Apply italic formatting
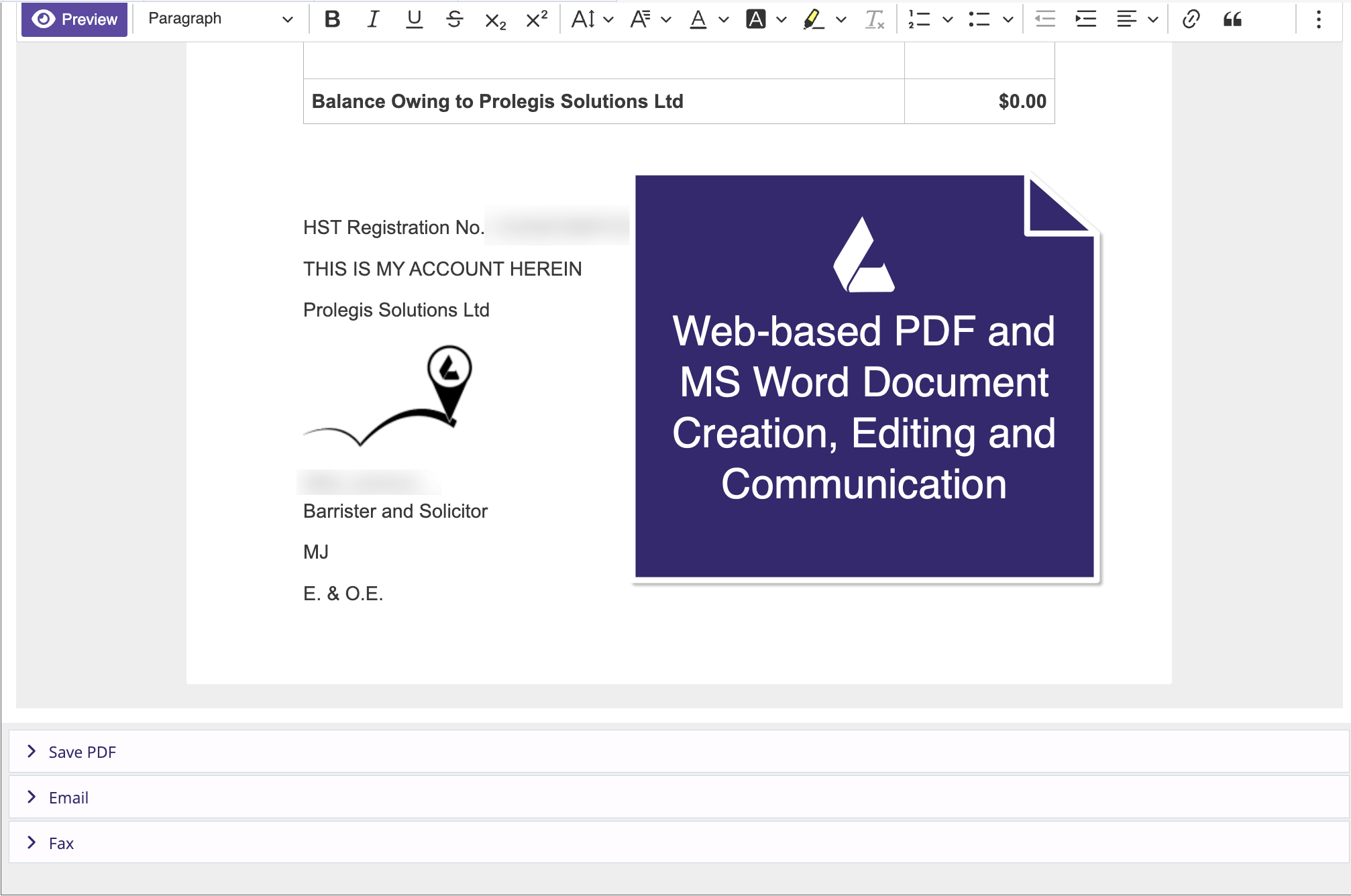This screenshot has height=896, width=1351. point(373,19)
